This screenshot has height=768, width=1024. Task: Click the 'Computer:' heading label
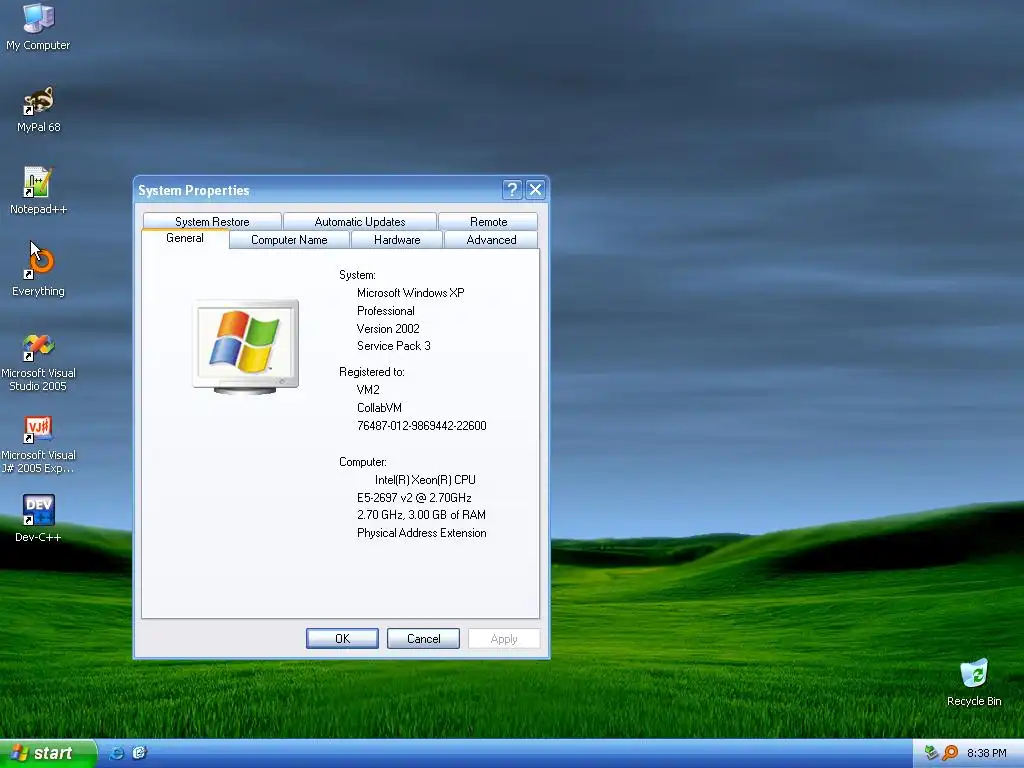(362, 462)
